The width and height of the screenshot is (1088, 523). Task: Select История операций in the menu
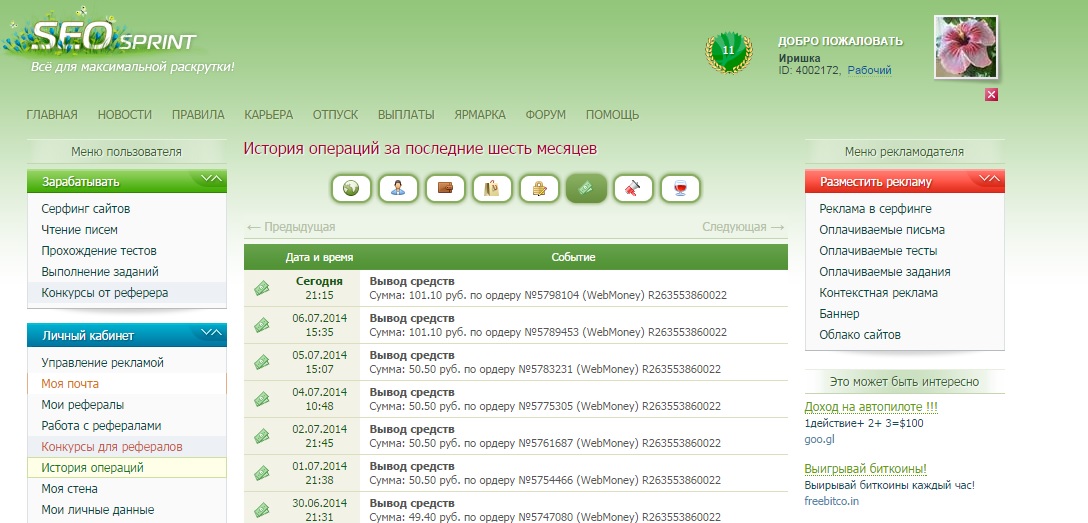(92, 468)
